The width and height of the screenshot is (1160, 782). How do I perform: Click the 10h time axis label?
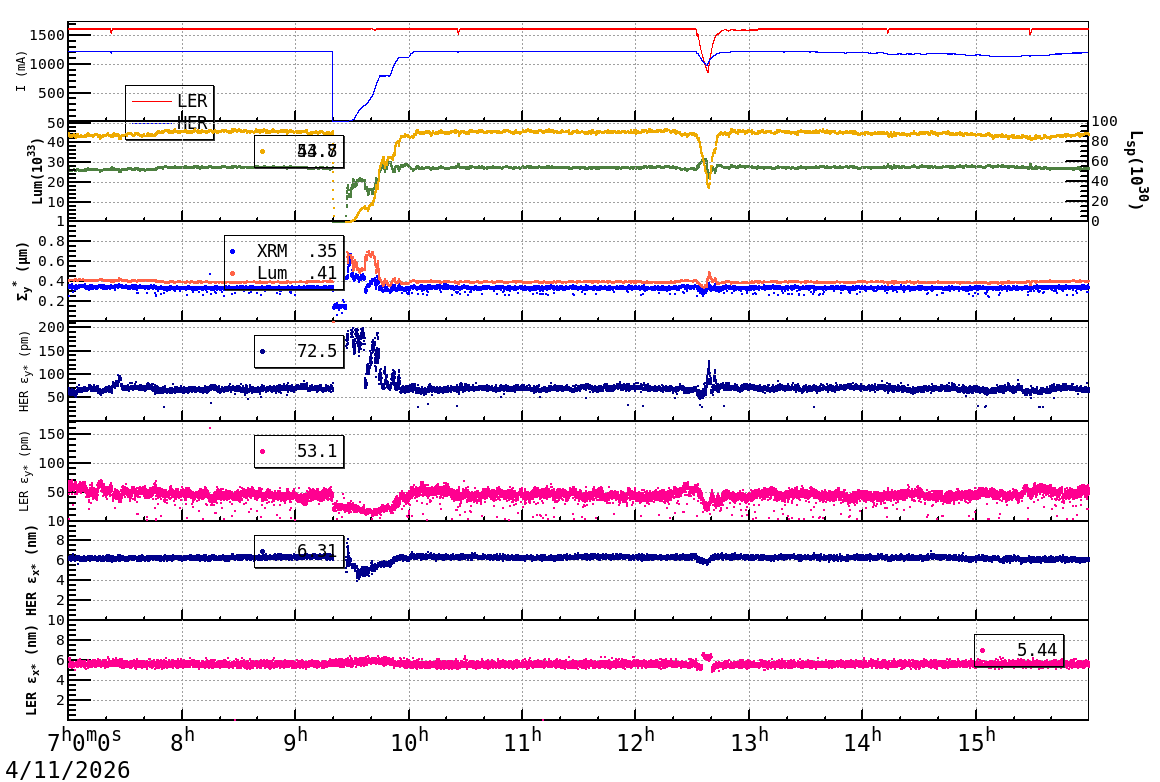click(409, 740)
